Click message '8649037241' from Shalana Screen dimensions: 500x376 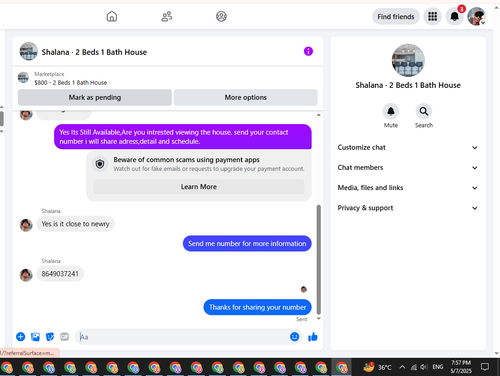pyautogui.click(x=60, y=274)
